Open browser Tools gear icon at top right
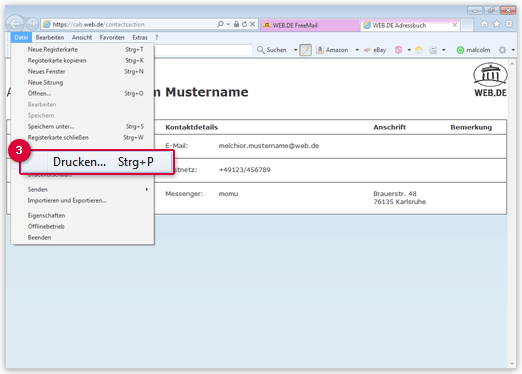 point(509,24)
